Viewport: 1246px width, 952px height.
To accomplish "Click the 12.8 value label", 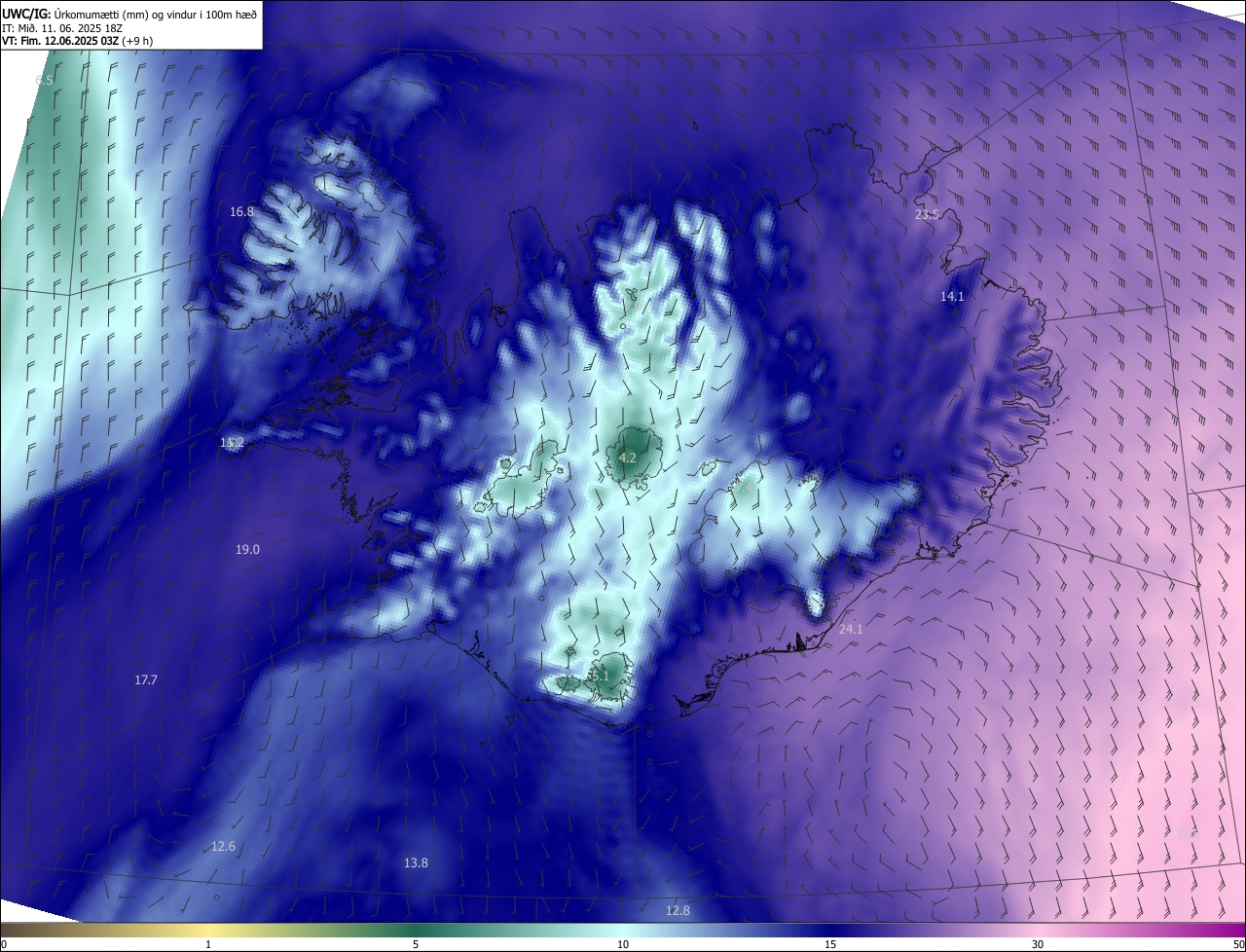I will 678,911.
